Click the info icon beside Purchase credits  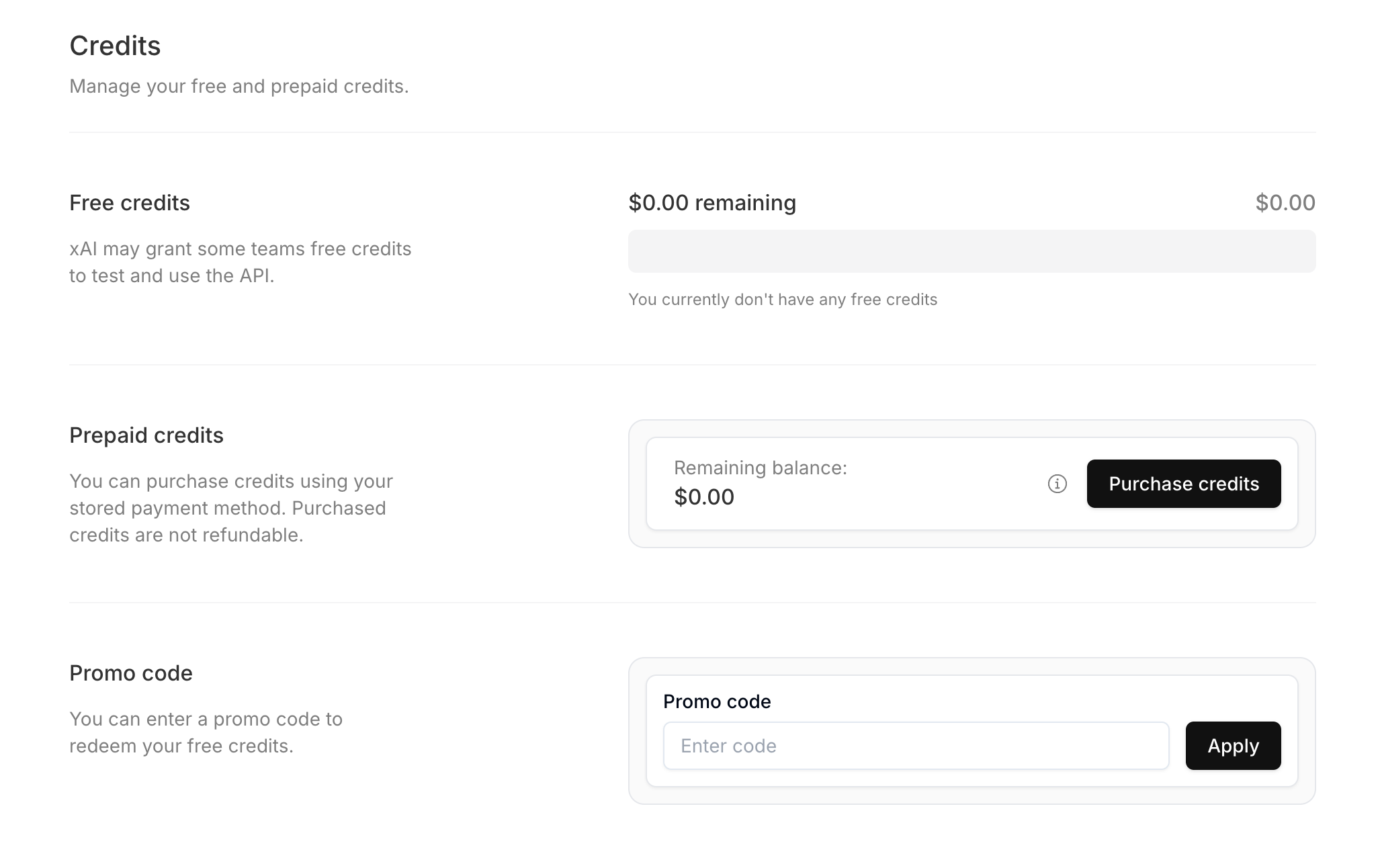pos(1057,484)
